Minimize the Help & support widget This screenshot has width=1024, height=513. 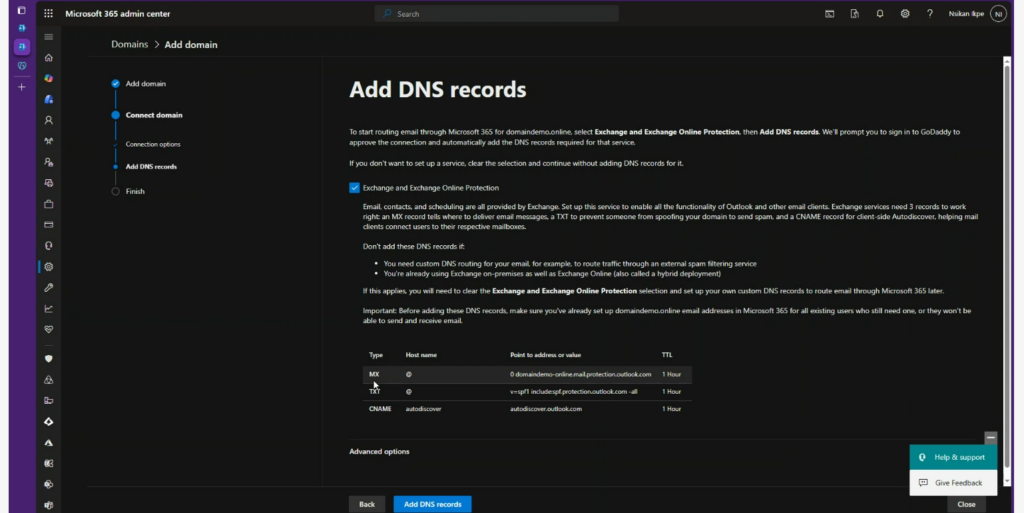click(x=990, y=438)
